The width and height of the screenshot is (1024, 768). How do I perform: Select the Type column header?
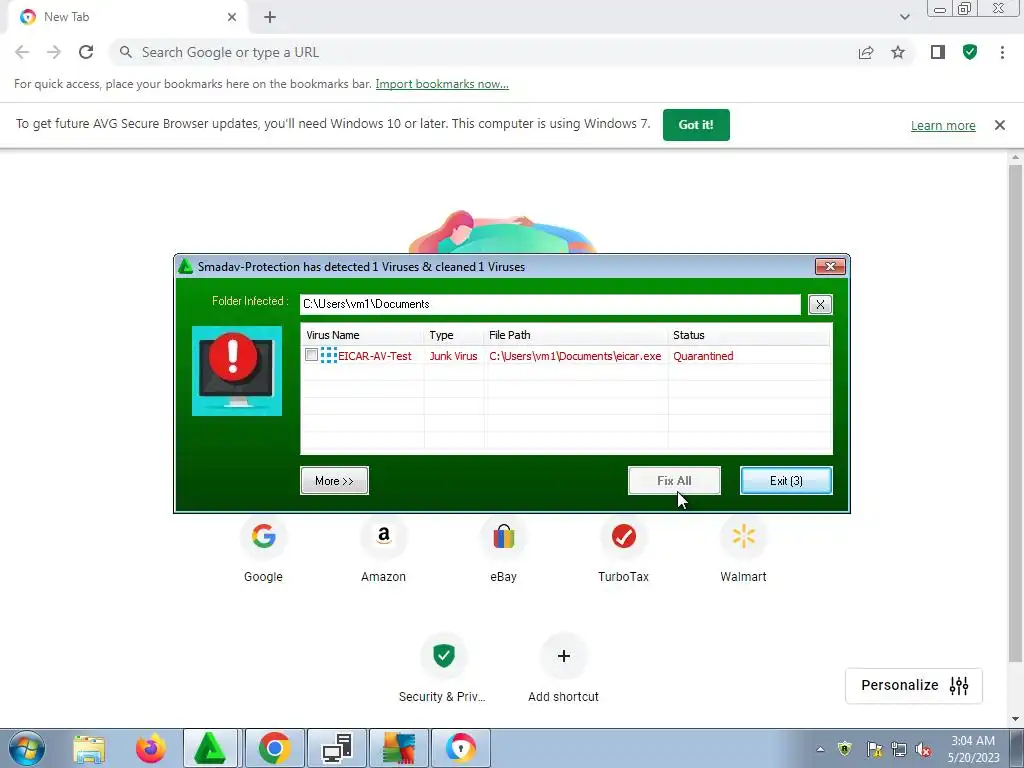[454, 335]
